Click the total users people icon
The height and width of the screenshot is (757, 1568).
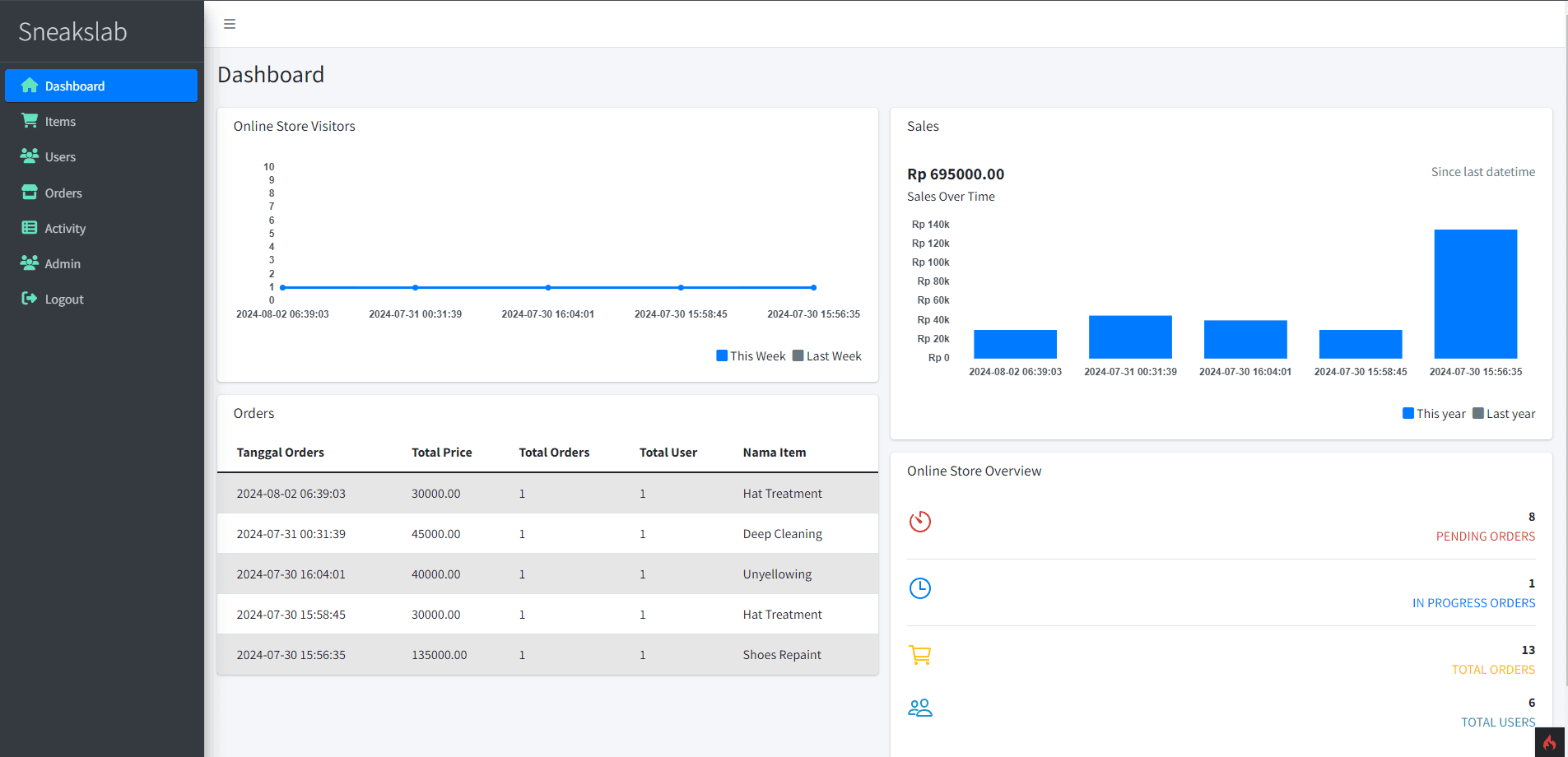coord(919,708)
